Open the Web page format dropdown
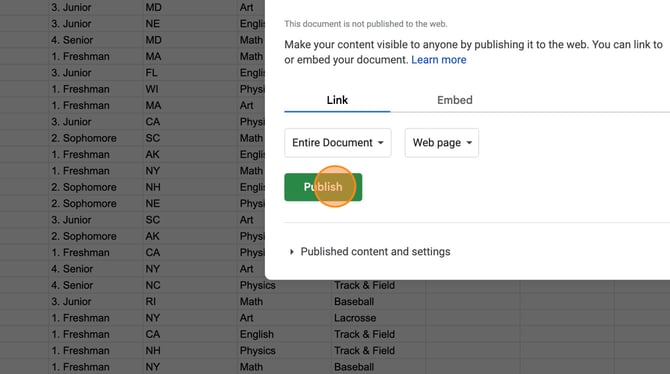Viewport: 670px width, 374px height. pyautogui.click(x=442, y=143)
